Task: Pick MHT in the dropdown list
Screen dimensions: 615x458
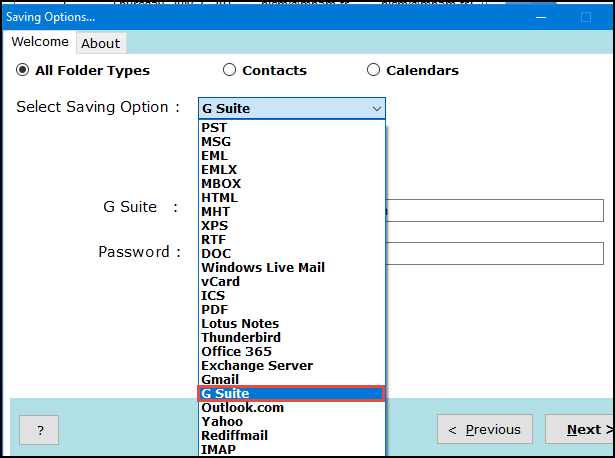Action: [x=292, y=212]
